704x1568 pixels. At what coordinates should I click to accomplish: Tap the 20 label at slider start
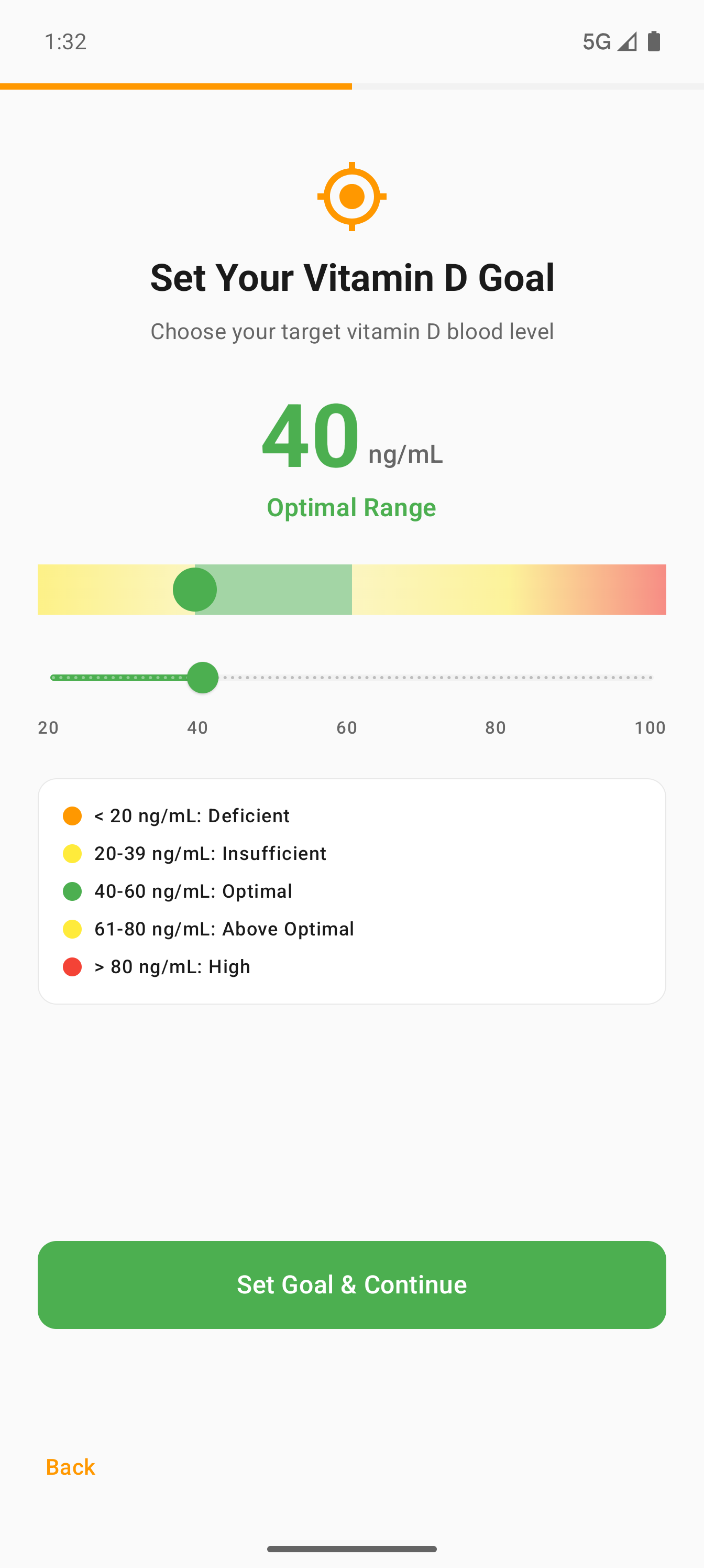click(49, 727)
